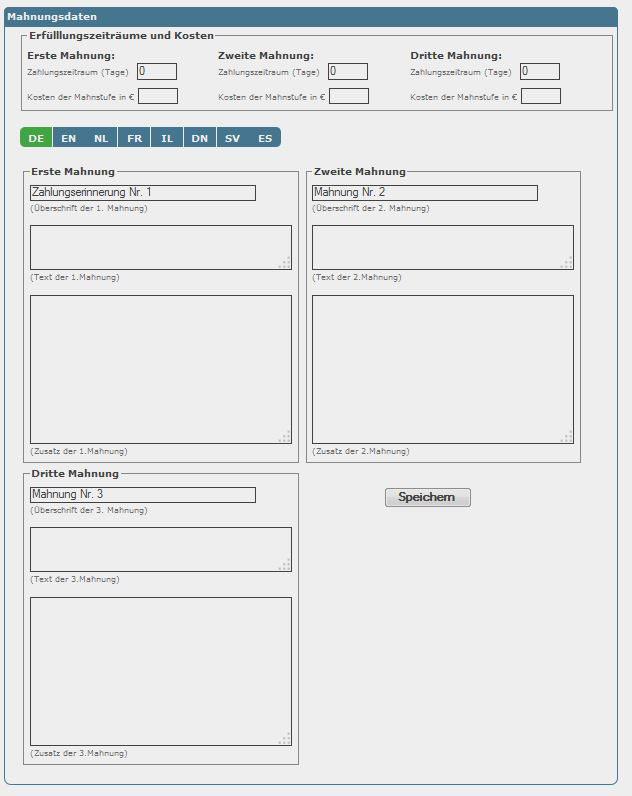Focus Erste Mahnung Zahlungszeitraum field
Image resolution: width=632 pixels, height=796 pixels.
coord(157,71)
